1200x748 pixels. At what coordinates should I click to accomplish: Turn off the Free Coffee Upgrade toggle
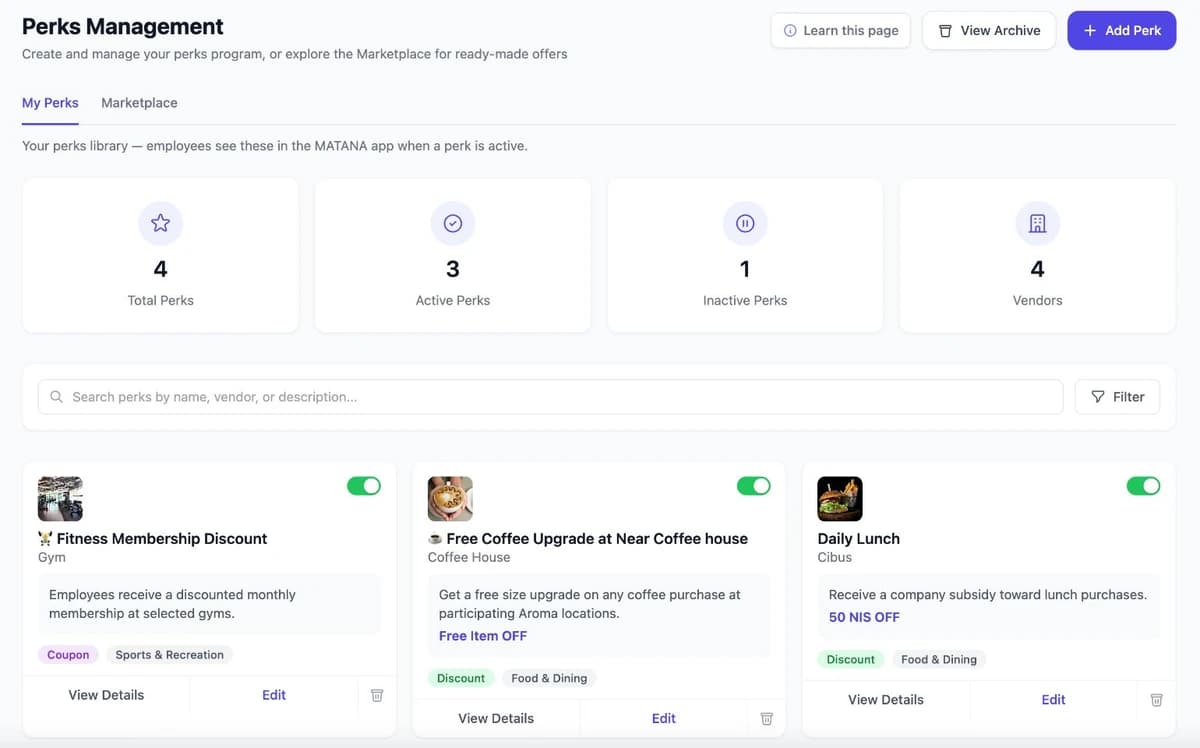pos(754,486)
